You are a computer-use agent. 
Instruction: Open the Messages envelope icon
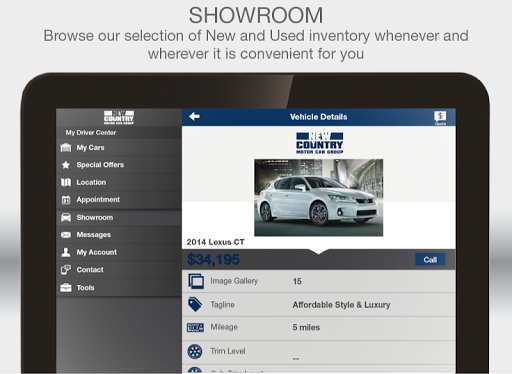pyautogui.click(x=66, y=235)
